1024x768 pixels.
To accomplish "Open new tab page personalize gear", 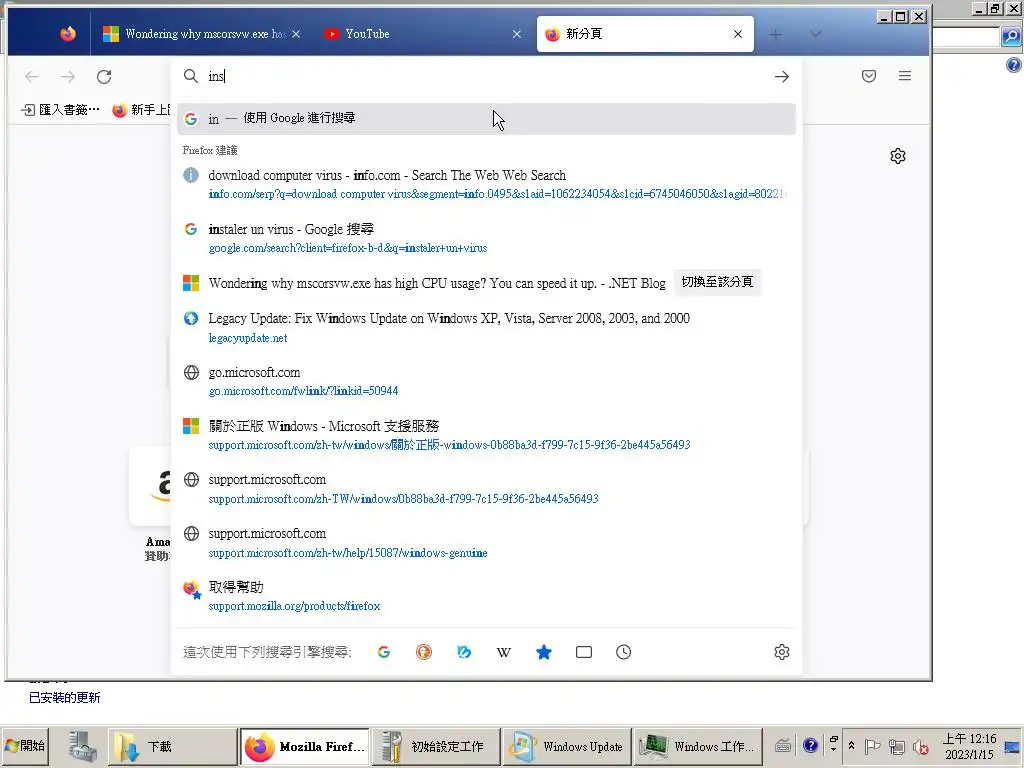I will point(898,156).
